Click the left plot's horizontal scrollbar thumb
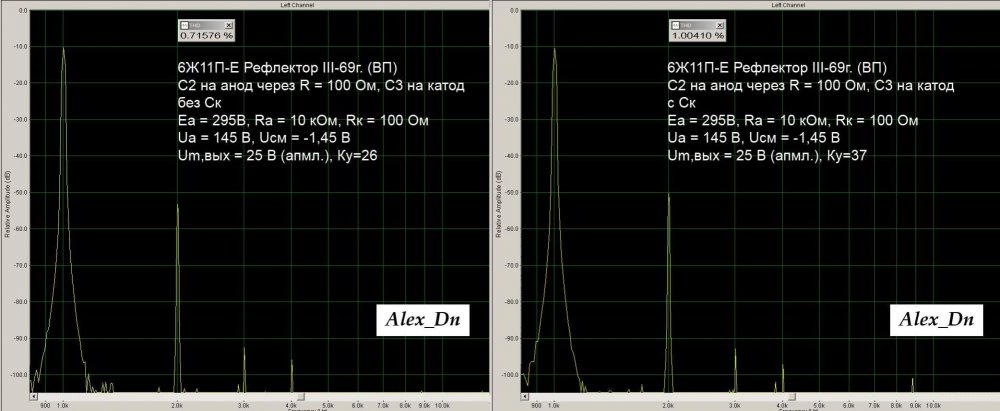The image size is (1000, 411). [303, 397]
